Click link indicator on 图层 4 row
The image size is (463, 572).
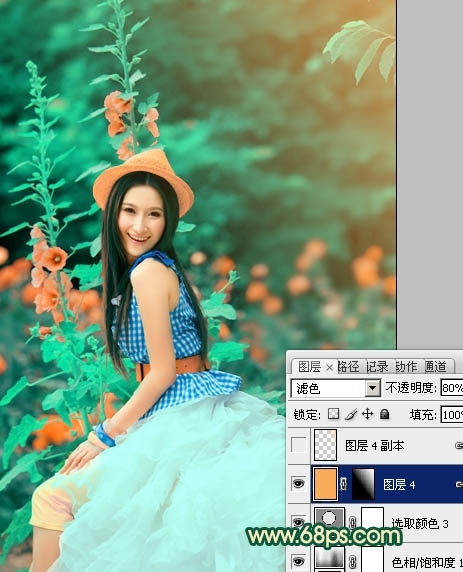point(459,484)
